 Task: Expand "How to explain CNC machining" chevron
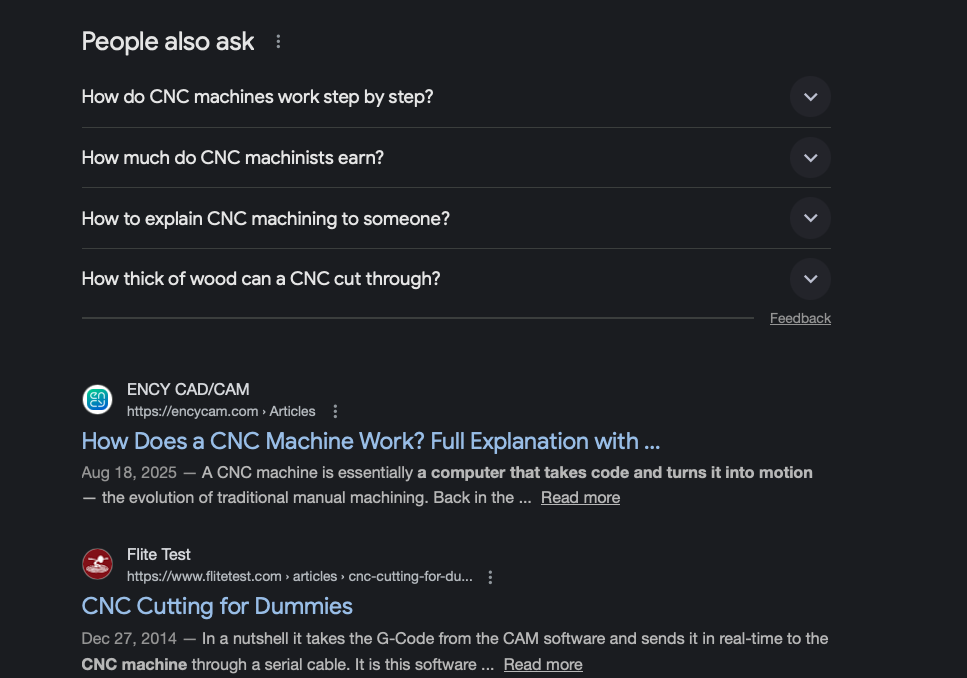pos(810,218)
